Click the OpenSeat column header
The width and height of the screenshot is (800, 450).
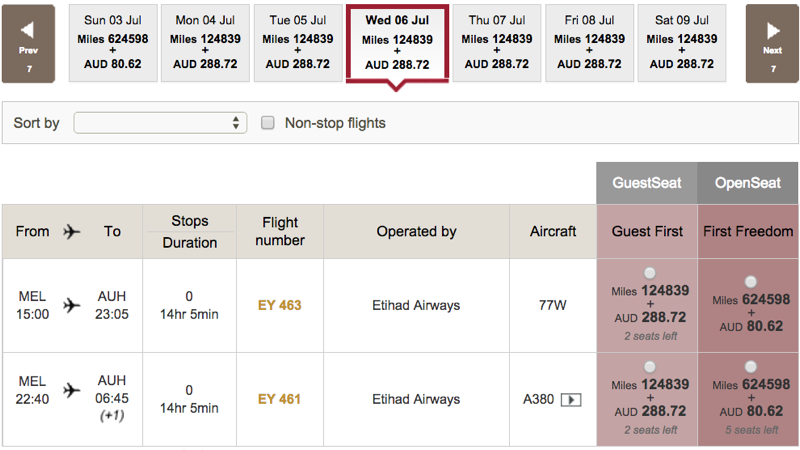pyautogui.click(x=747, y=183)
